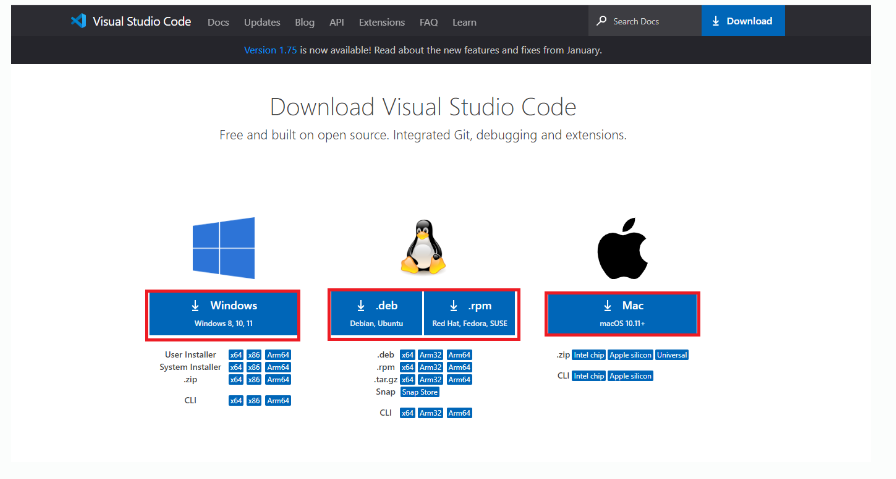Select System Installer Arm64 link
The image size is (896, 479).
278,367
